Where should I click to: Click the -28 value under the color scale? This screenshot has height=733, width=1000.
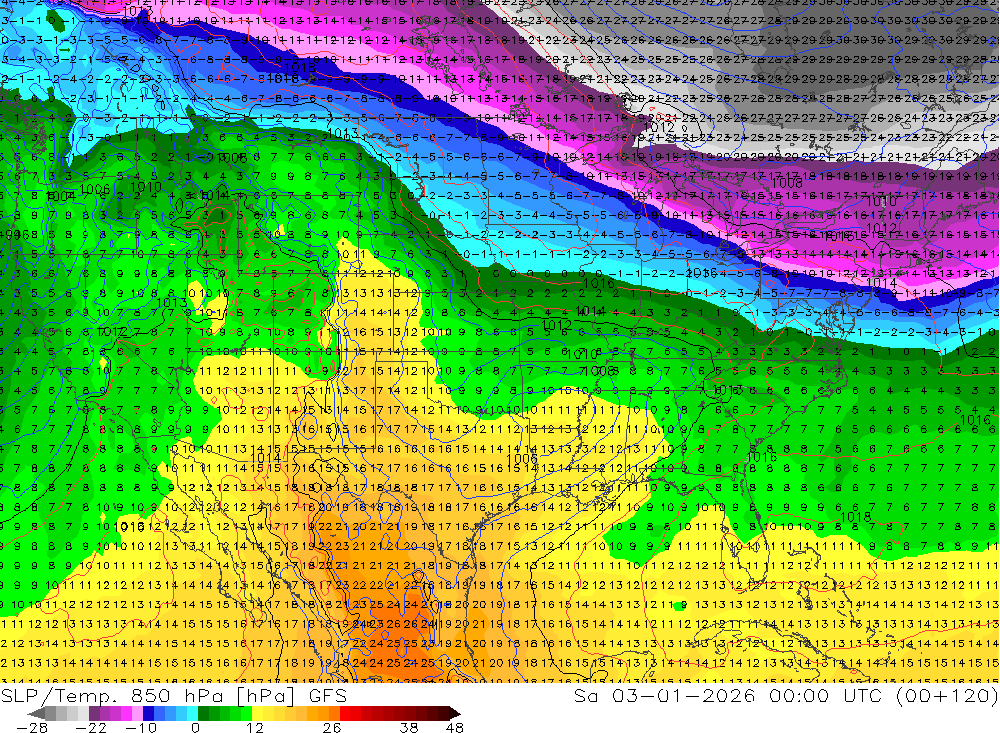pos(32,727)
